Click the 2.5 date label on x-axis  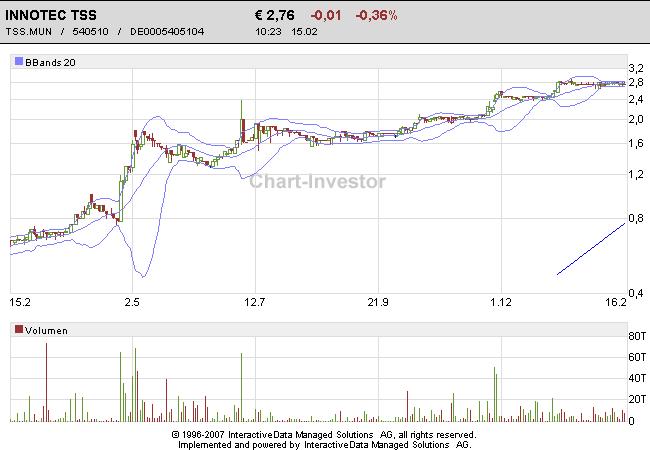132,301
